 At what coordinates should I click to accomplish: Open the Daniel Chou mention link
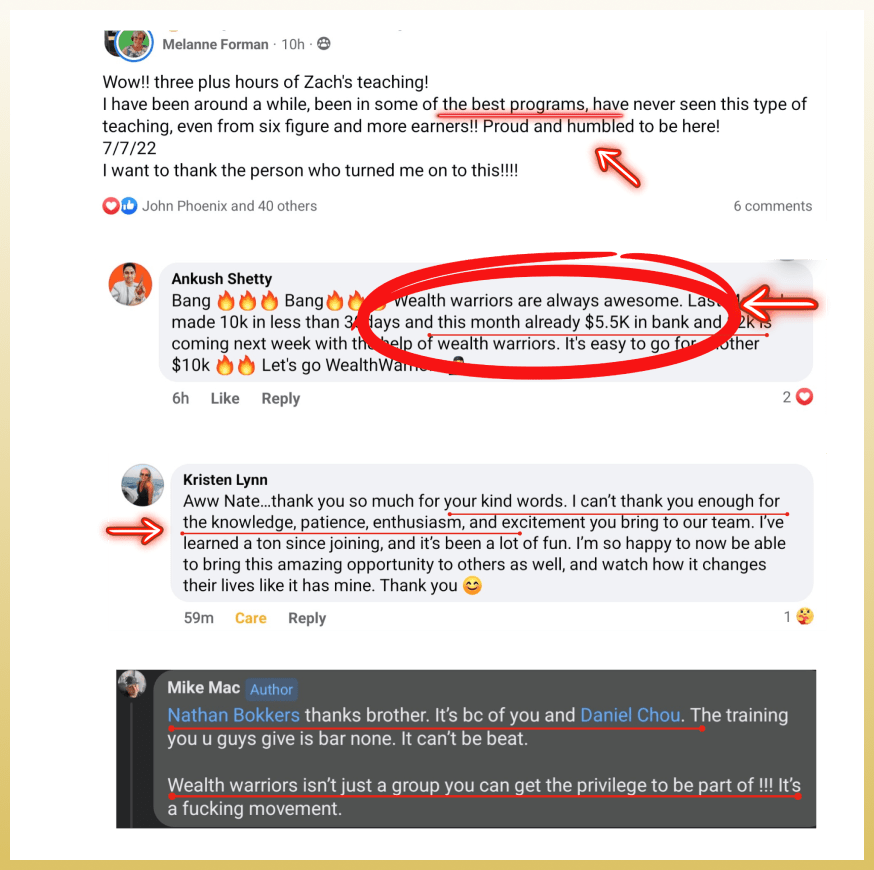coord(630,715)
